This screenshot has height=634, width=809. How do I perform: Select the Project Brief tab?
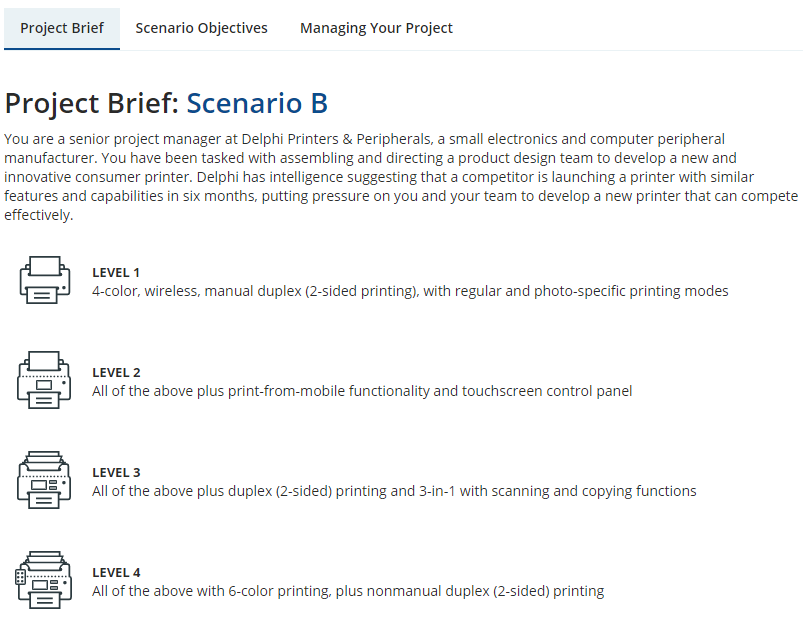[61, 28]
